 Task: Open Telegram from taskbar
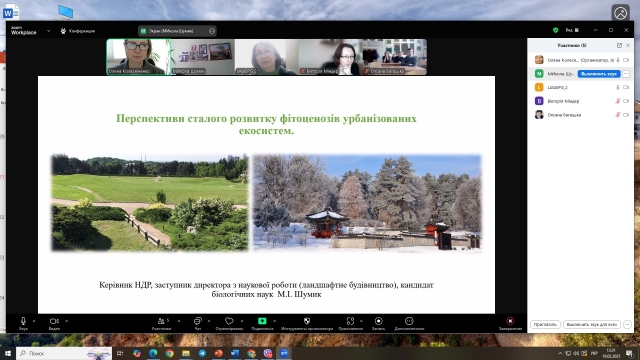[202, 353]
